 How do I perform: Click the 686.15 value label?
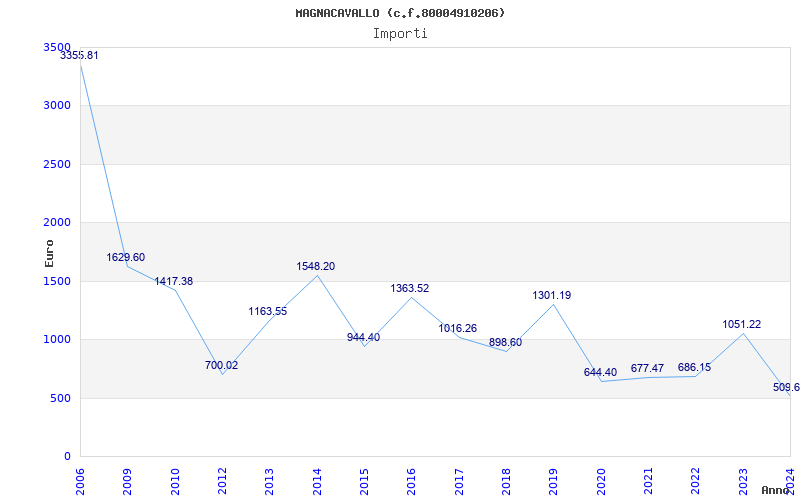click(694, 368)
